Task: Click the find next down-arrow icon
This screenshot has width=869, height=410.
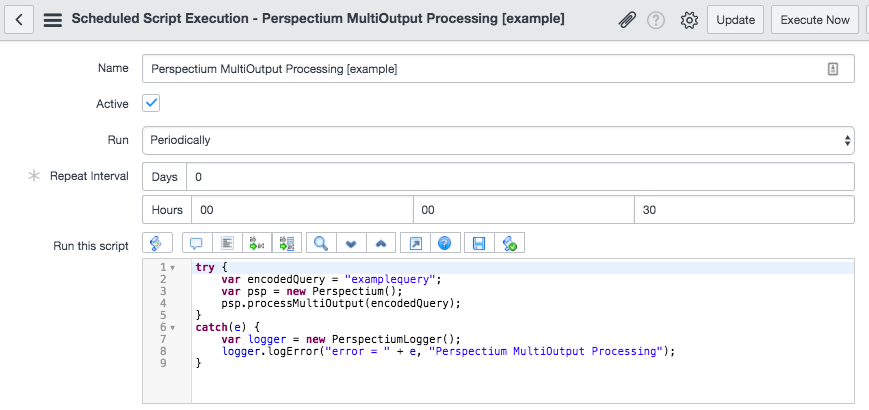Action: point(351,243)
